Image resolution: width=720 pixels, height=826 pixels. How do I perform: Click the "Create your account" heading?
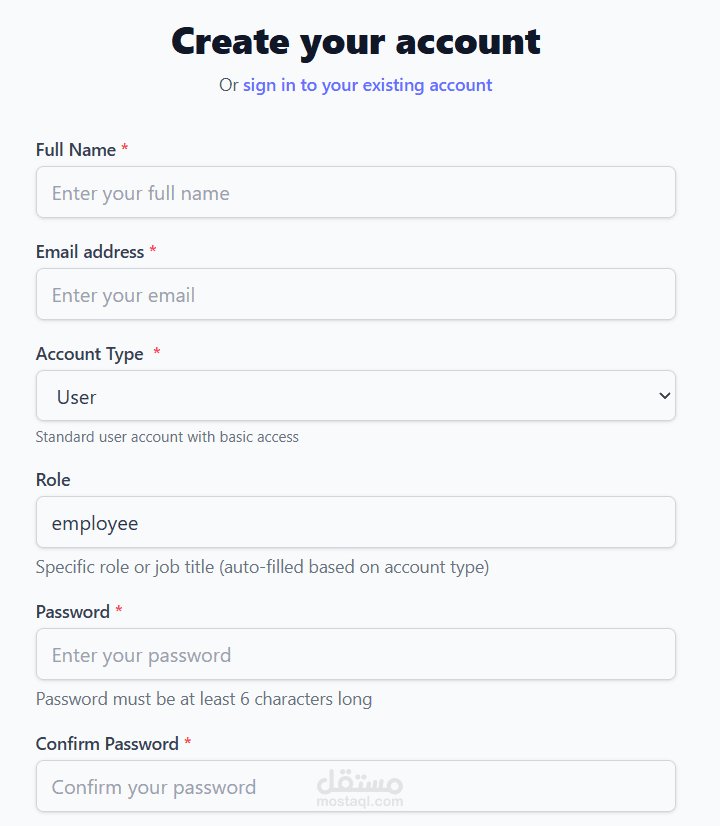click(x=356, y=41)
